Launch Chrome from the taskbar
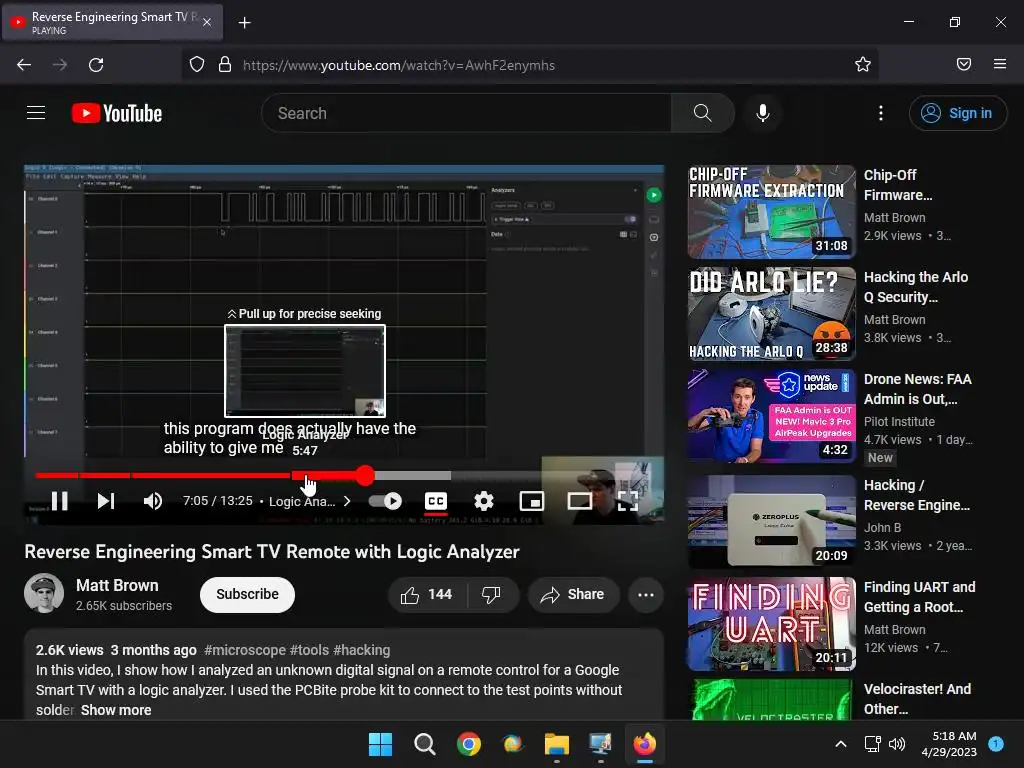The height and width of the screenshot is (768, 1024). click(468, 744)
